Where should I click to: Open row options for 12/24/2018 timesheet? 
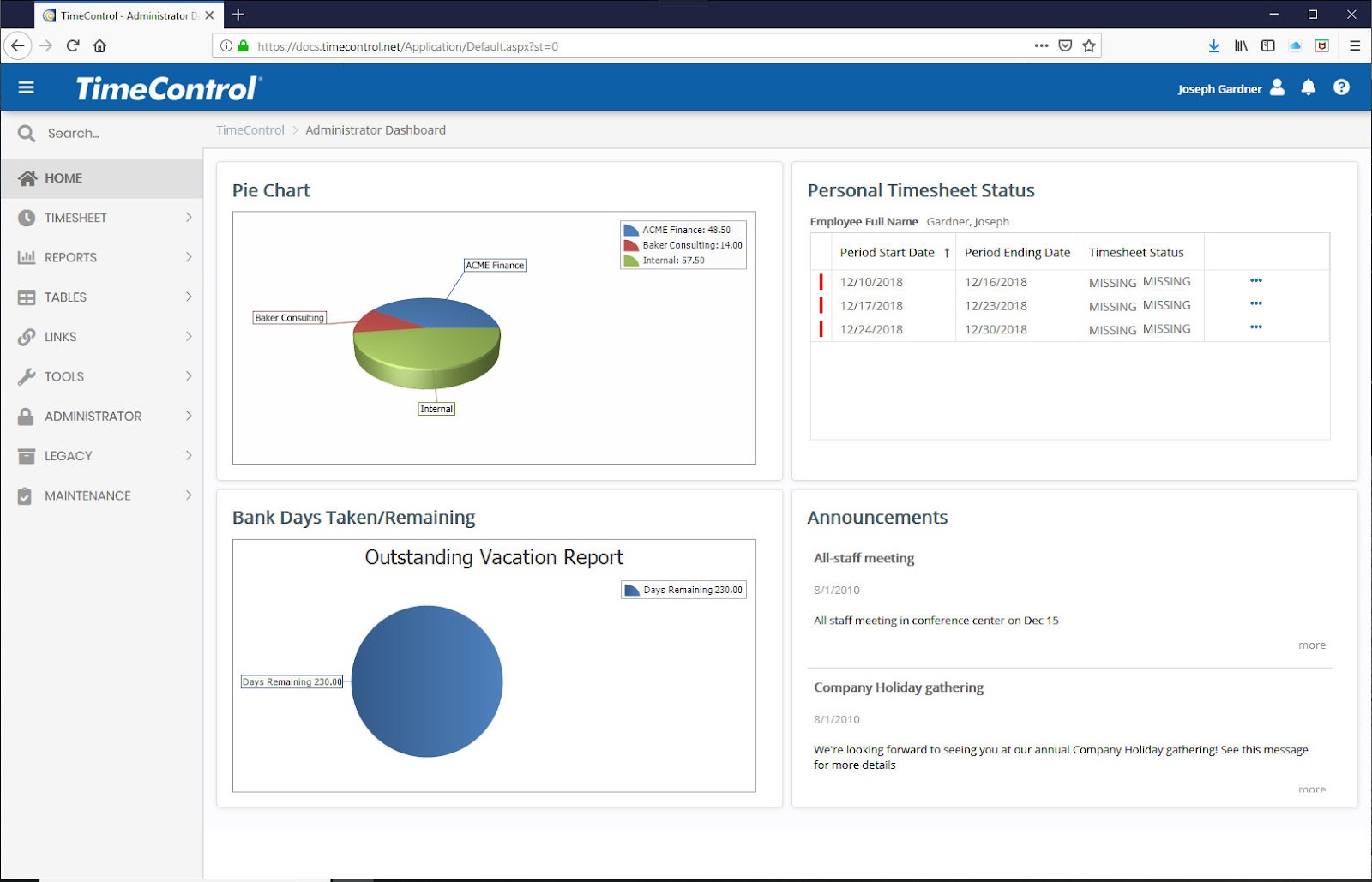click(x=1256, y=327)
